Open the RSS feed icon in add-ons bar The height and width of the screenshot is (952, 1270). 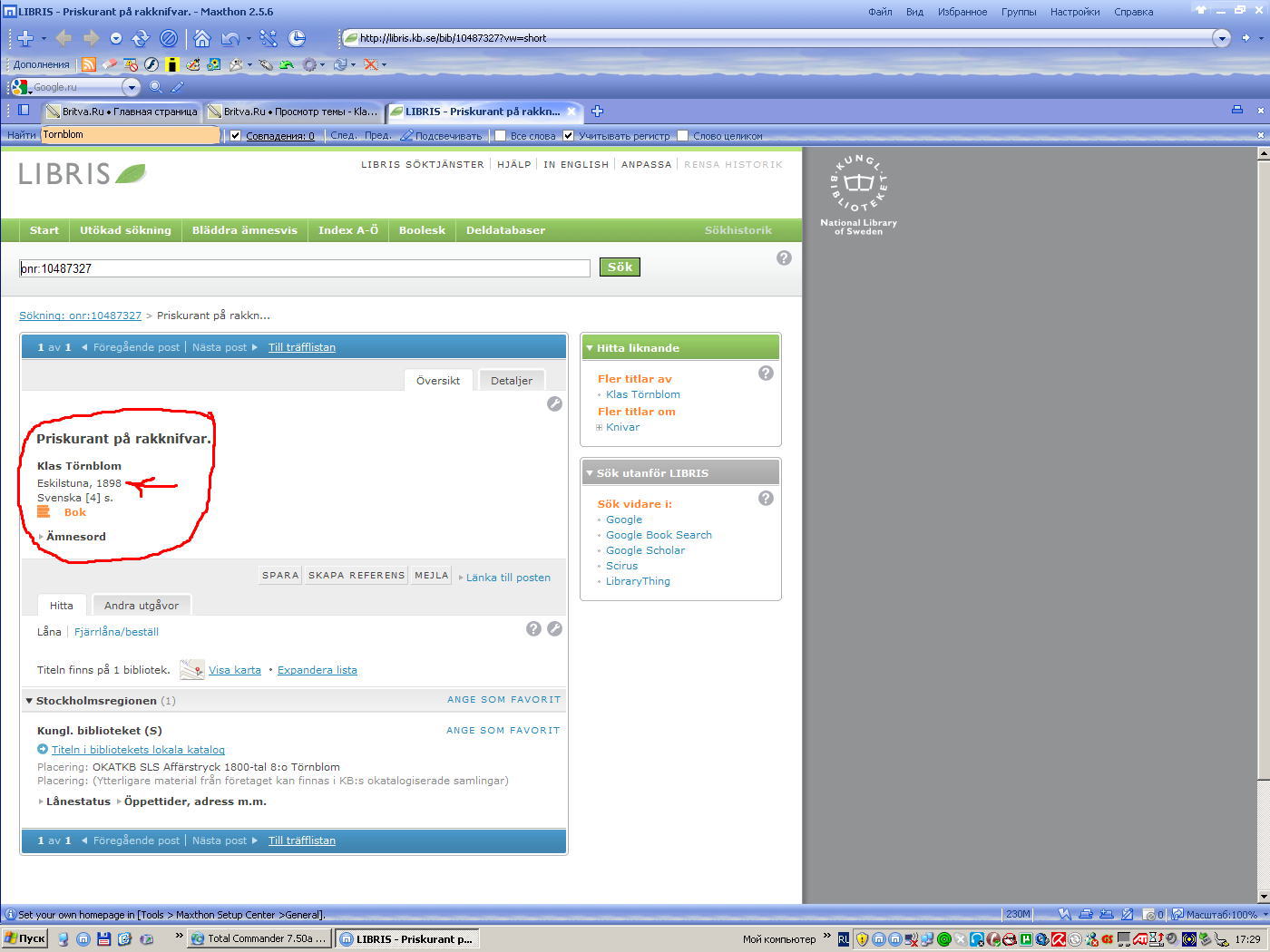point(89,64)
